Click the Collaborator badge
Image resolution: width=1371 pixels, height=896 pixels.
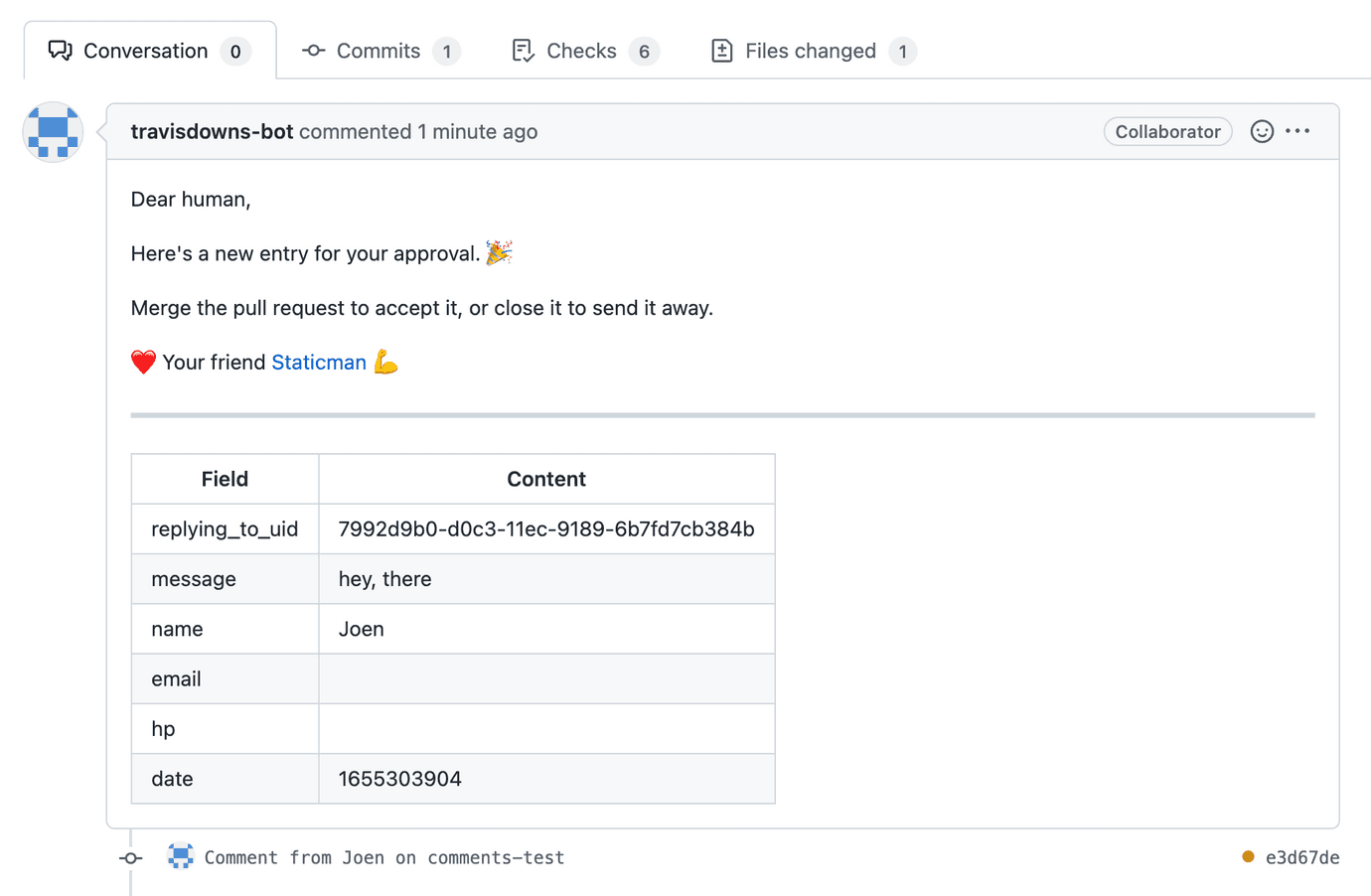coord(1167,131)
